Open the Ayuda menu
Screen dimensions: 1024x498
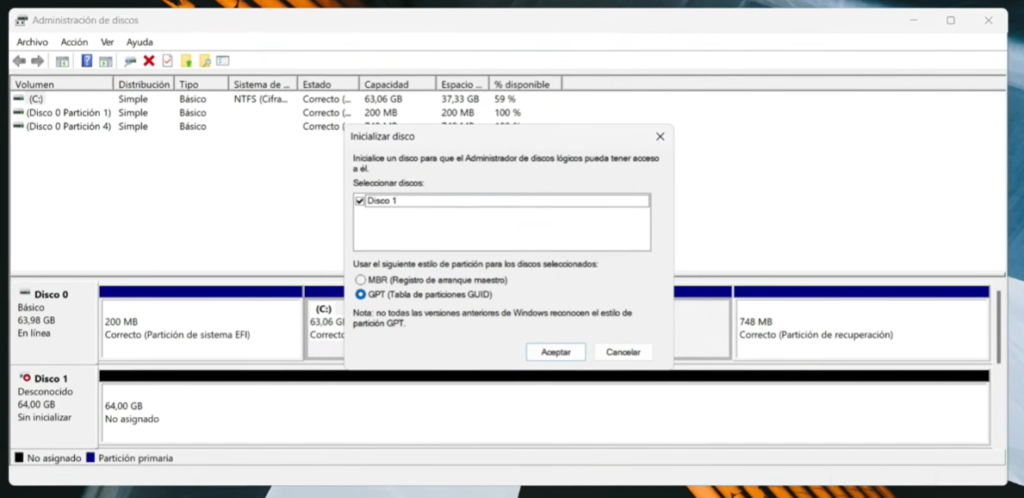coord(140,42)
